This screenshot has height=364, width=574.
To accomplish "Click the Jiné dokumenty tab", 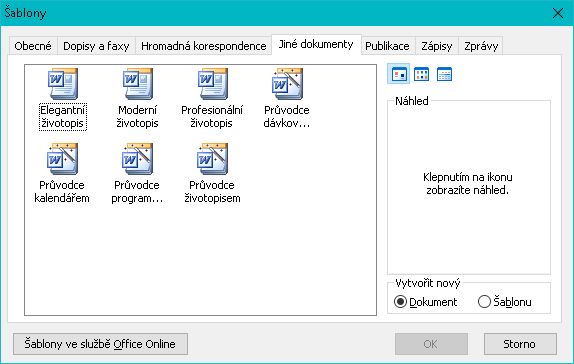I will (x=316, y=45).
